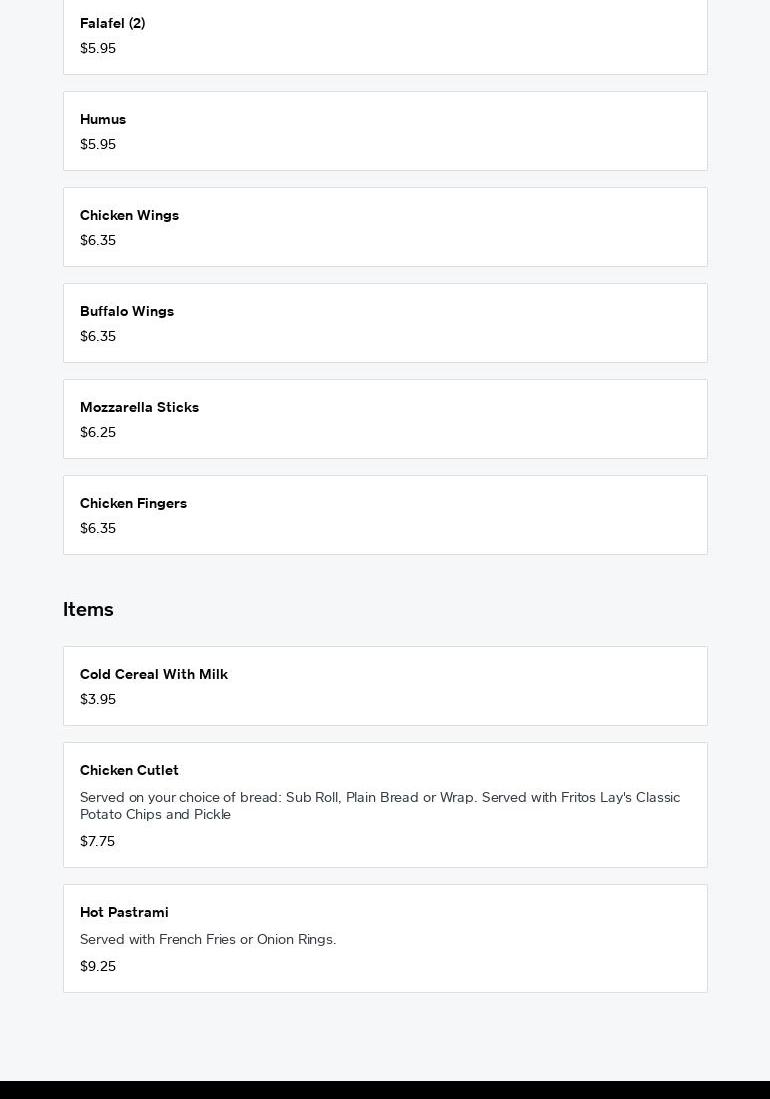Open the Falafel (2) menu item

tap(112, 23)
